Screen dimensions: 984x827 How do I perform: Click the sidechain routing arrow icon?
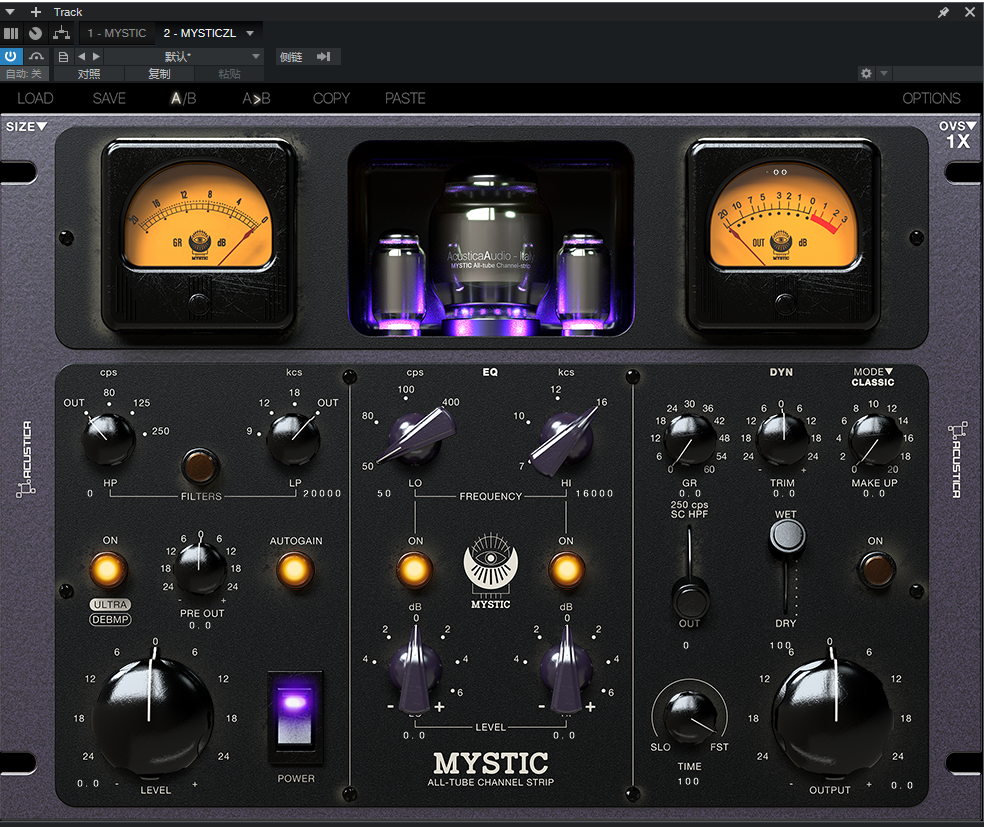coord(323,56)
